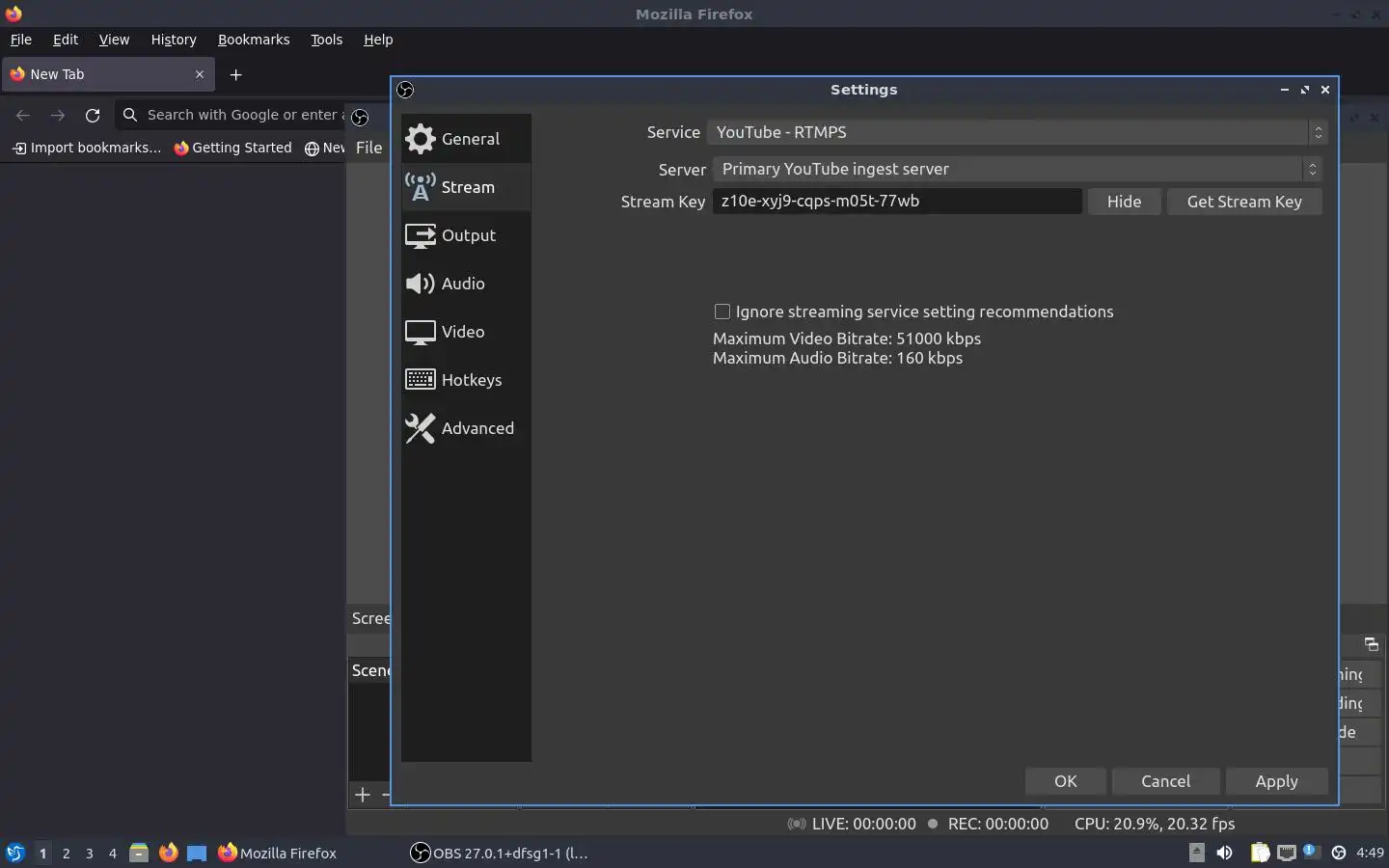Open Advanced settings via the tools icon

[421, 428]
